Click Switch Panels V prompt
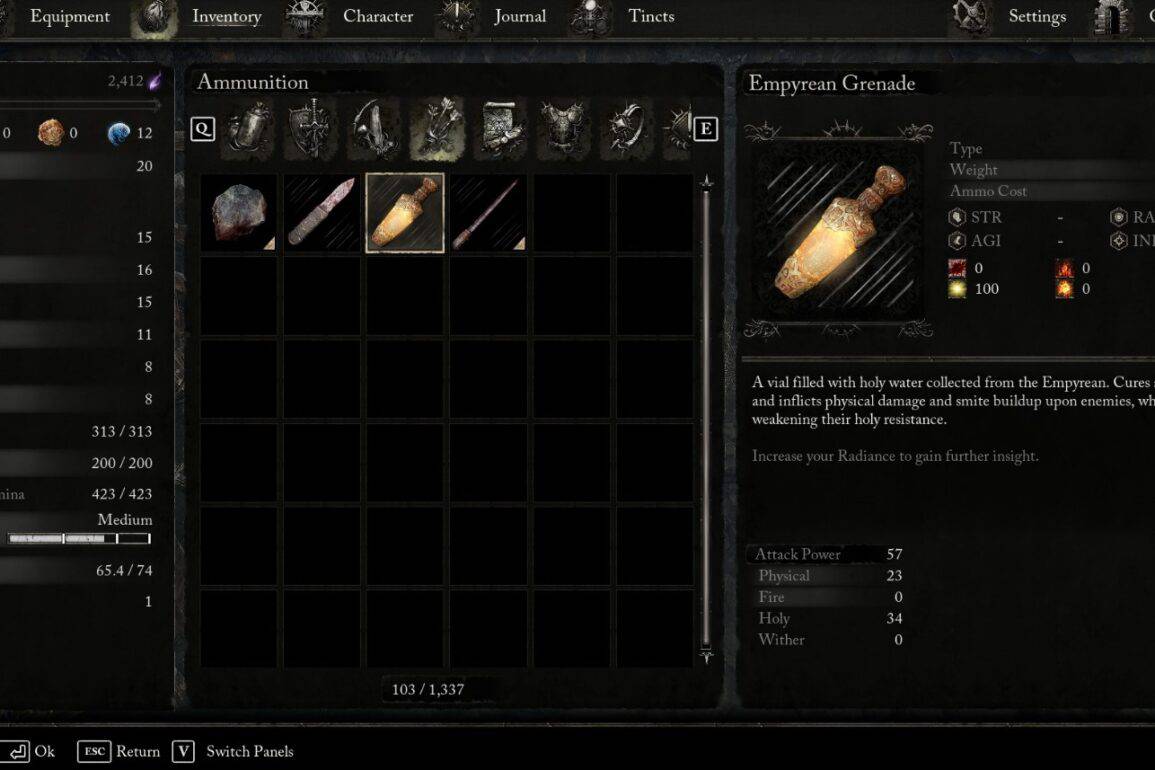 (233, 752)
